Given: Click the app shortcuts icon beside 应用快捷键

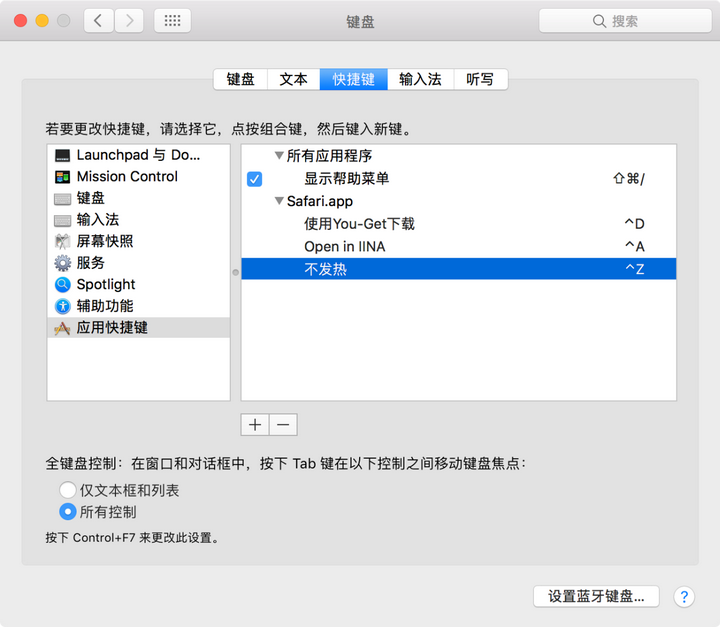Looking at the screenshot, I should pos(62,328).
